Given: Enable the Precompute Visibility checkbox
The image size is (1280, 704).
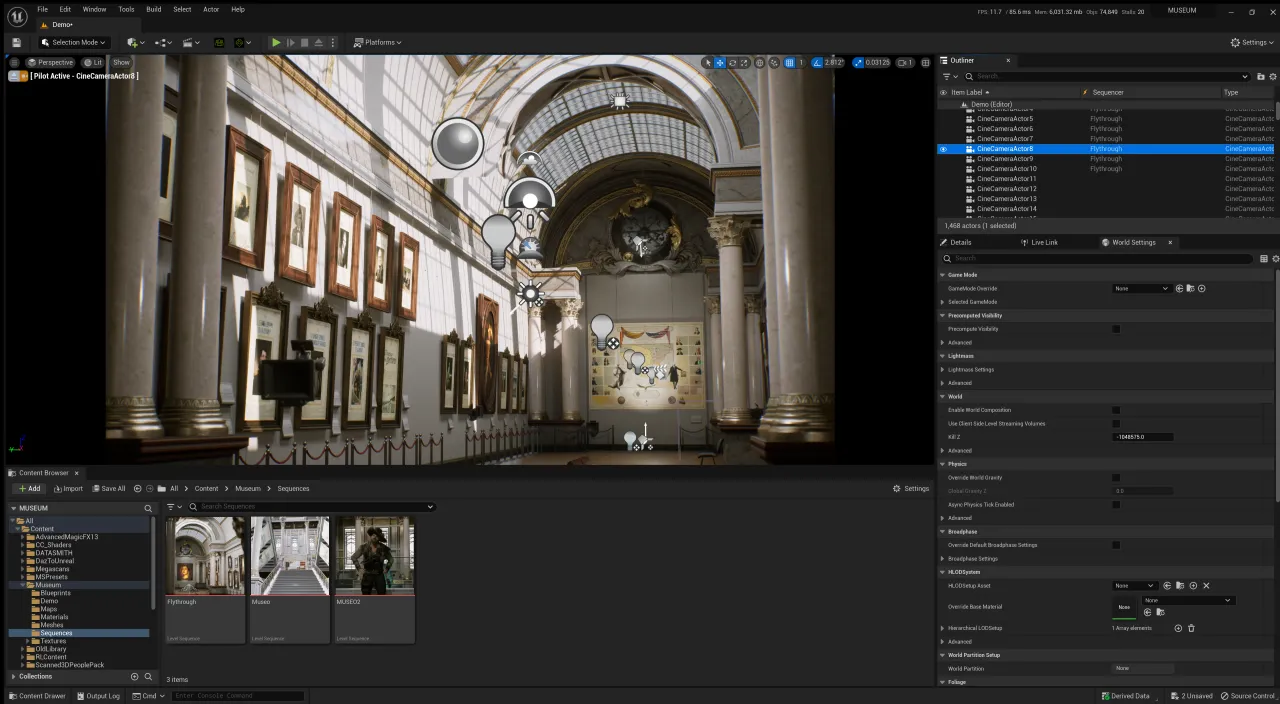Looking at the screenshot, I should tap(1116, 329).
